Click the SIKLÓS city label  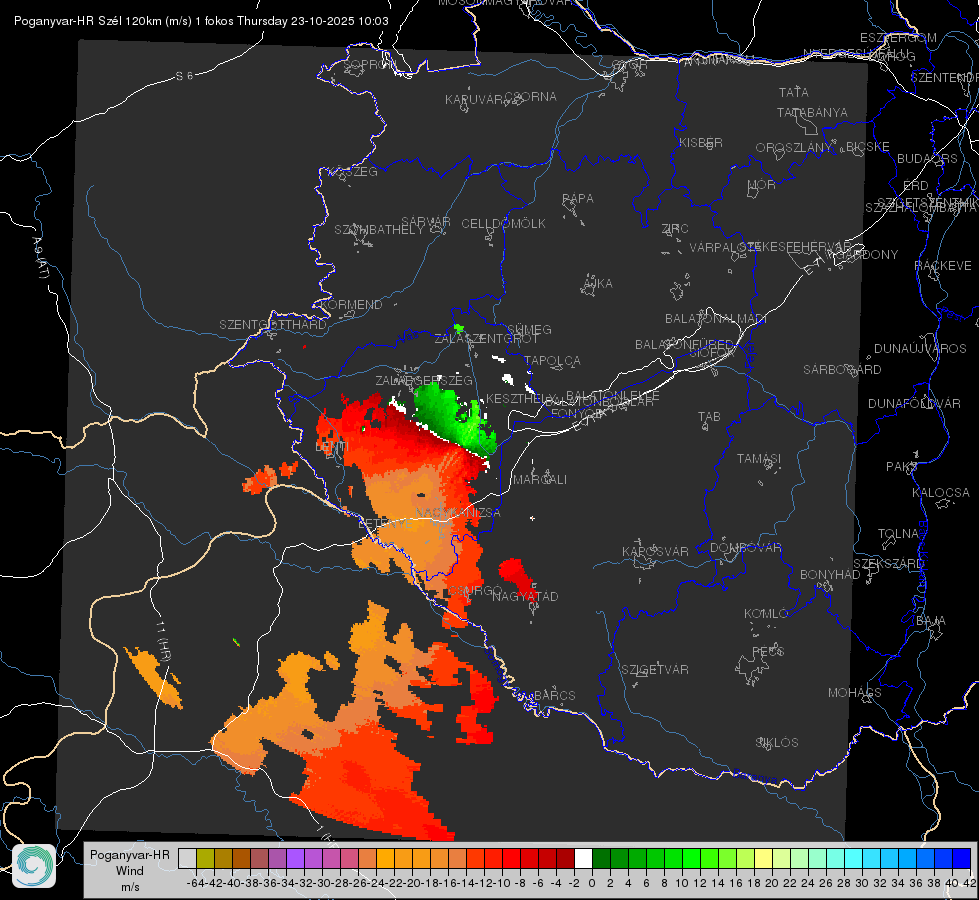click(777, 743)
